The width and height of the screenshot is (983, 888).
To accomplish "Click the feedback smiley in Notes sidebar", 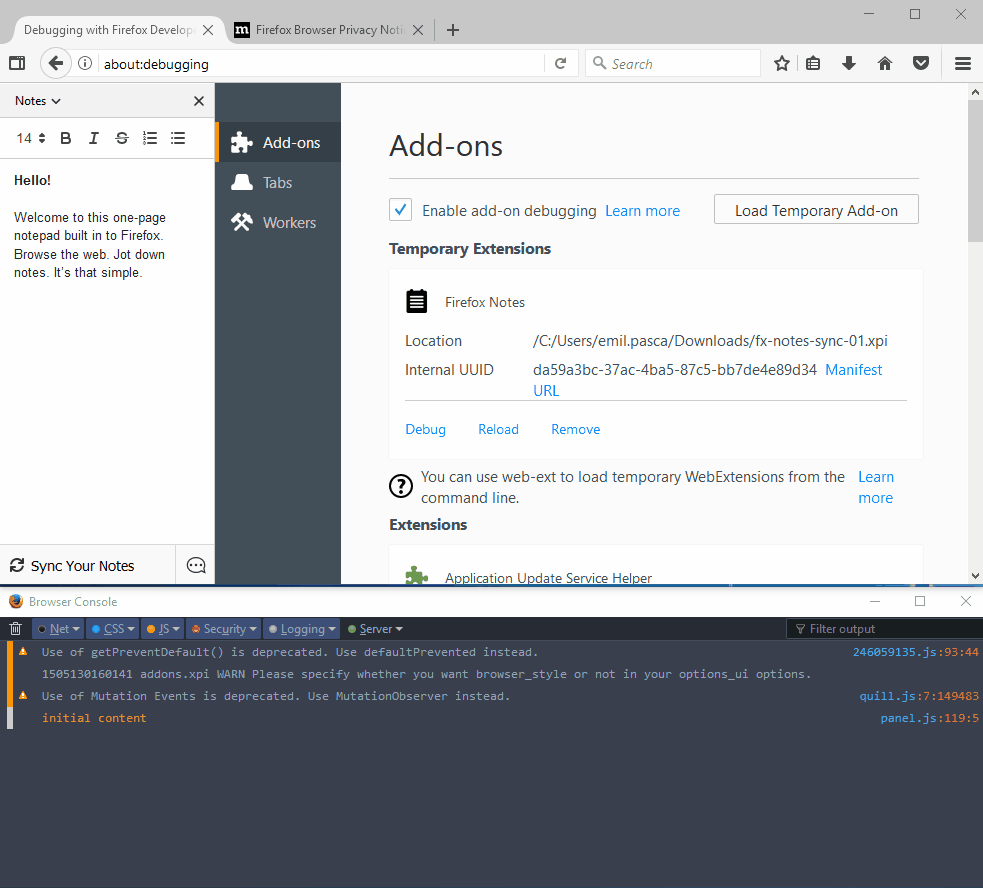I will (195, 565).
